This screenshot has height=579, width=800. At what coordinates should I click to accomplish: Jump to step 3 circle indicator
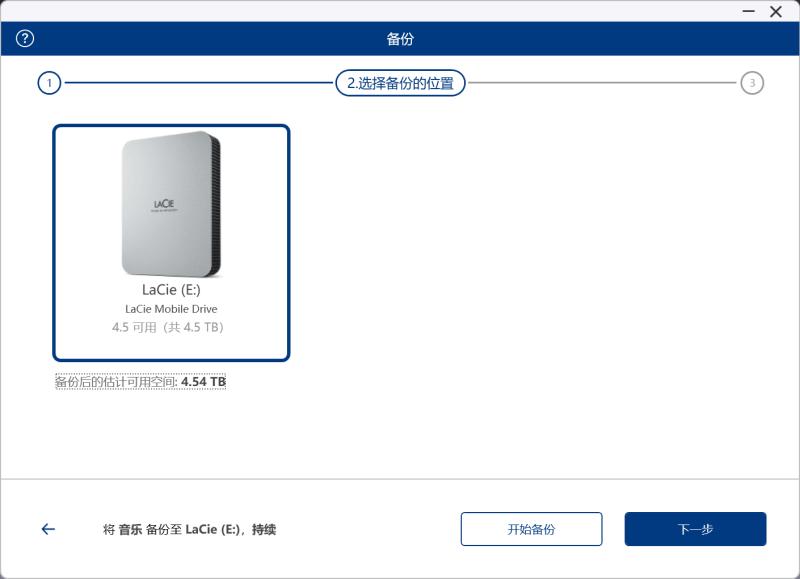(752, 83)
